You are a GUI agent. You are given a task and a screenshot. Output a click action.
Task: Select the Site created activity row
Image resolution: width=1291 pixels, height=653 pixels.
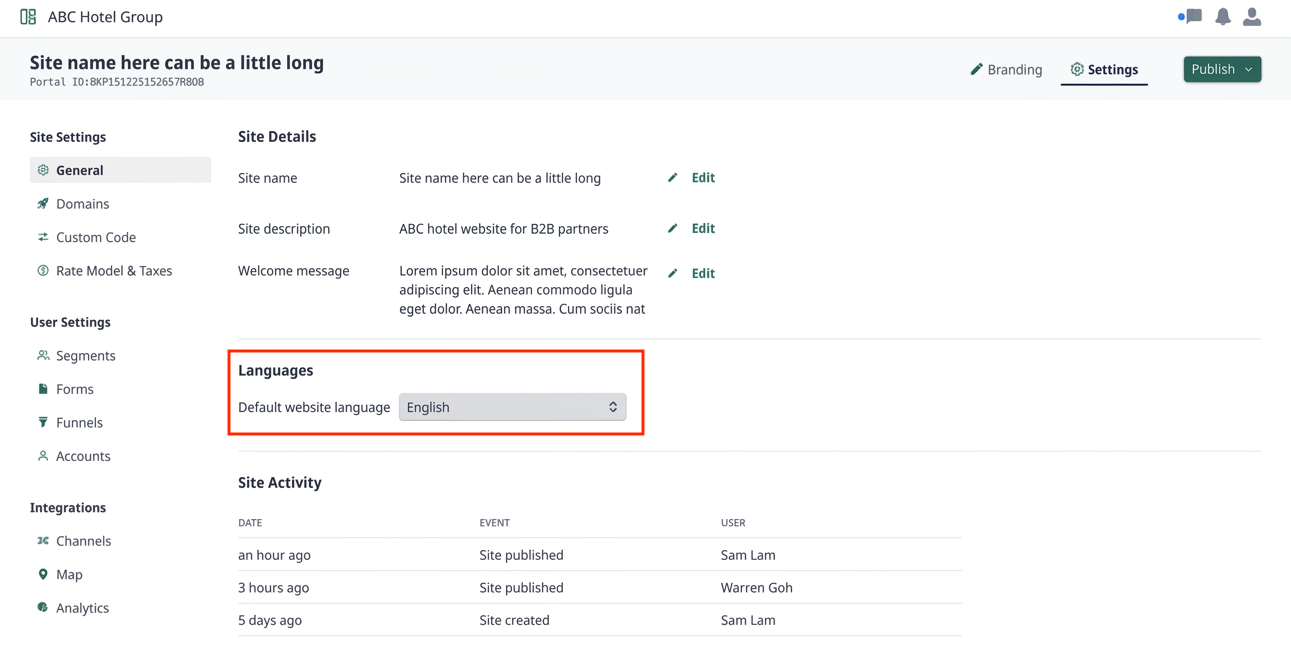600,620
